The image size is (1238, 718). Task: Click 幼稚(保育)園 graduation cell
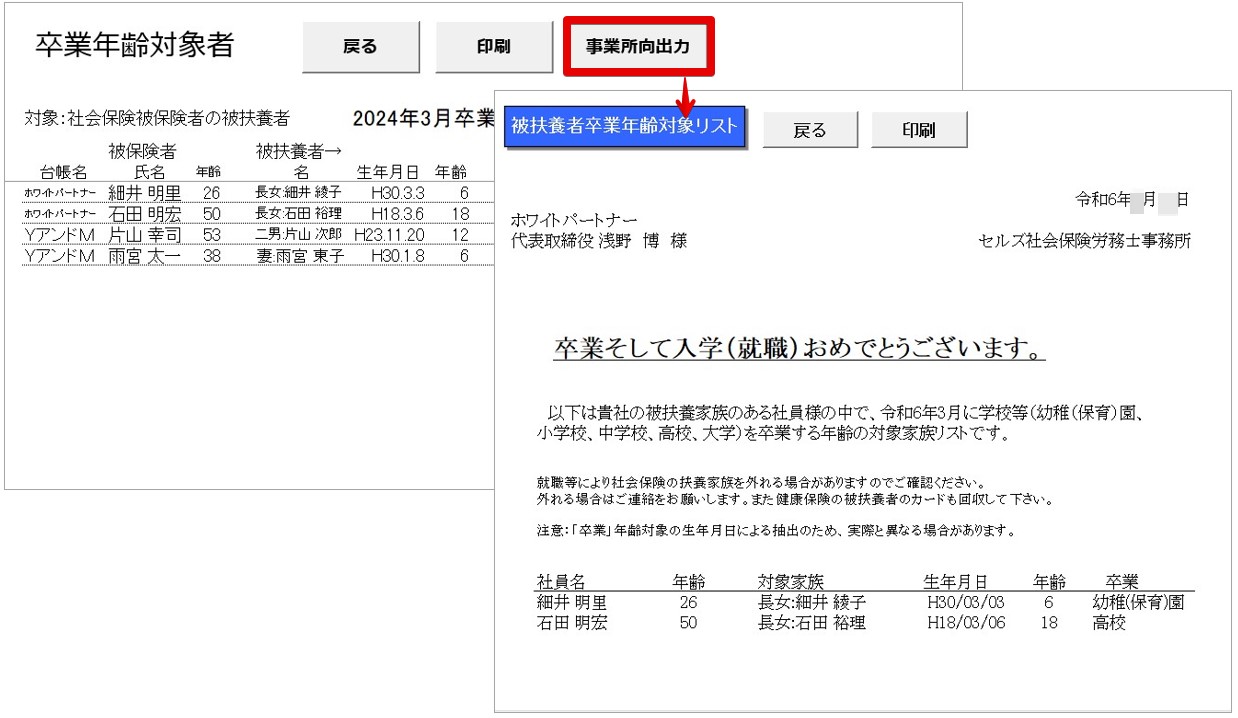(x=1139, y=603)
